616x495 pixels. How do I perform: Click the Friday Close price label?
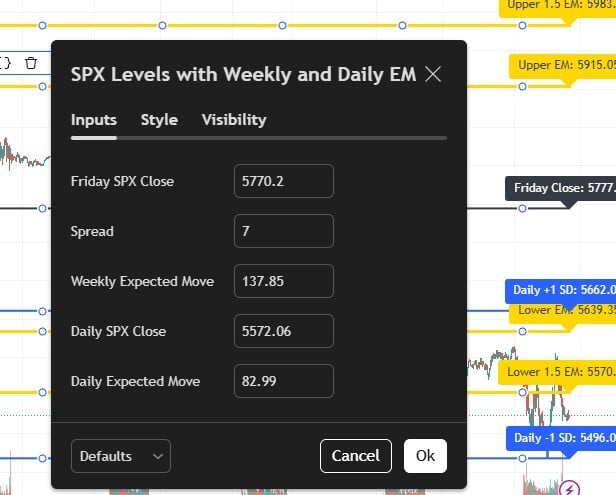pos(561,188)
